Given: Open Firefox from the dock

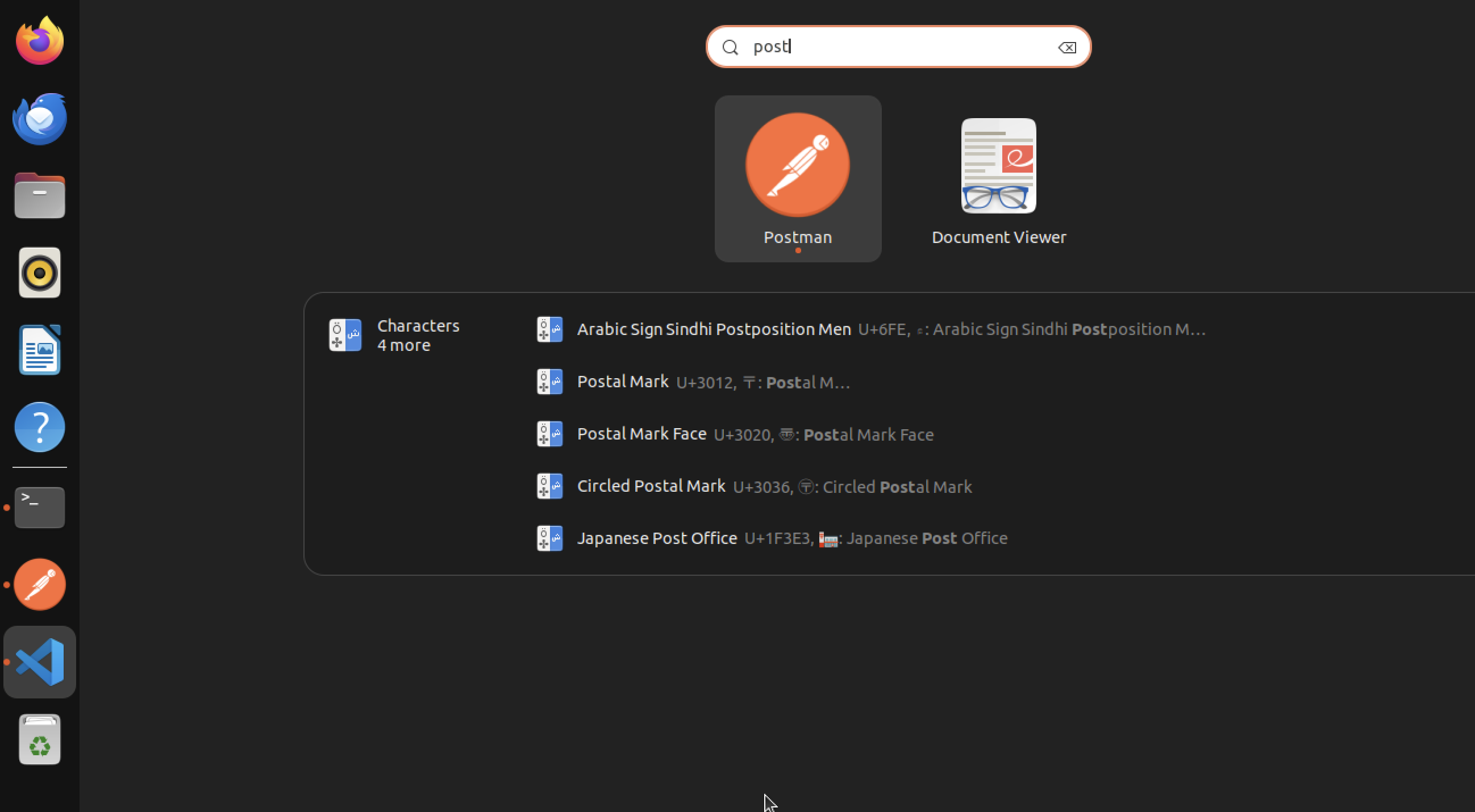Looking at the screenshot, I should [x=40, y=41].
